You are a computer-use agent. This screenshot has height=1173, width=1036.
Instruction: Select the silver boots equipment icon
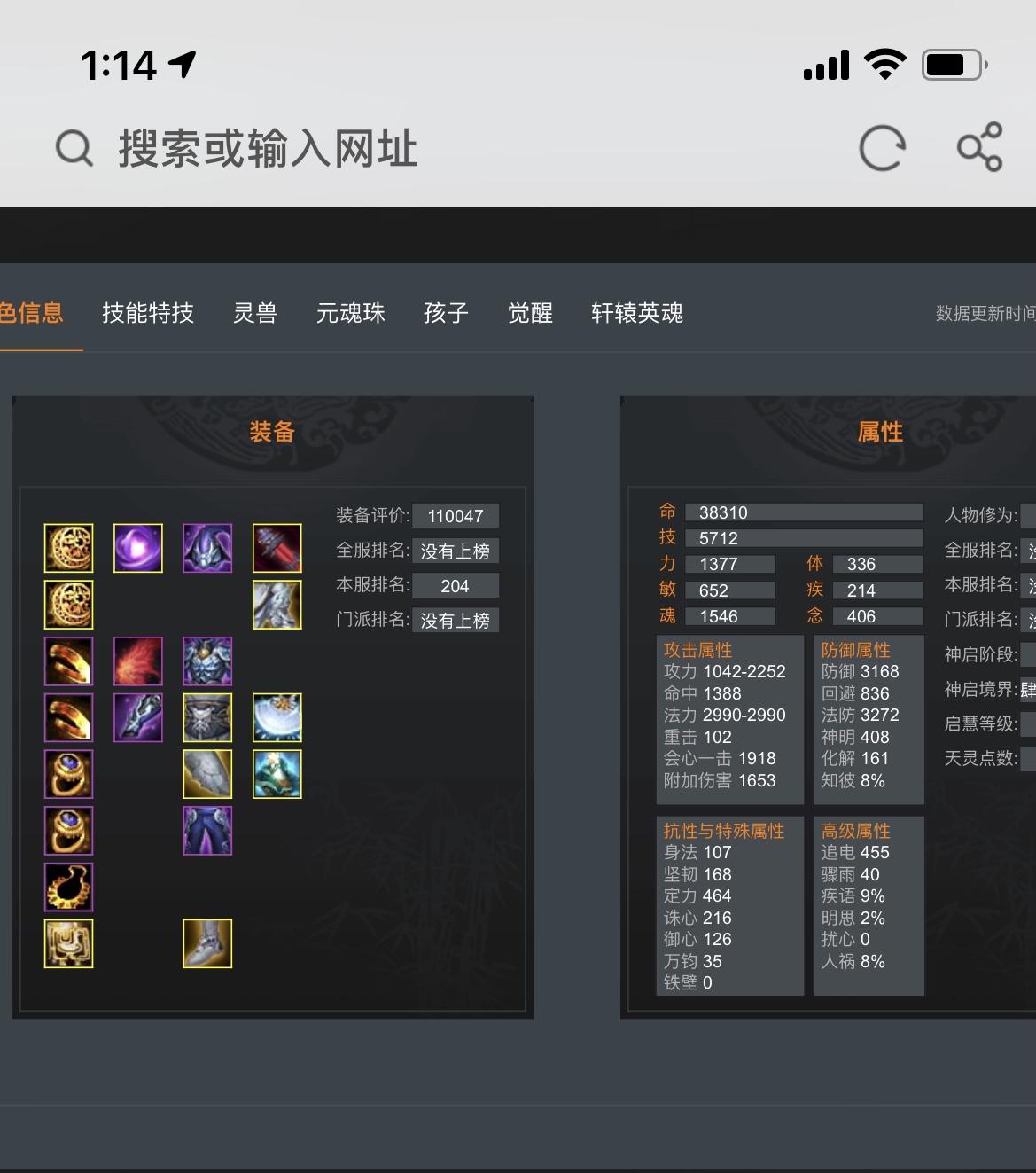207,943
